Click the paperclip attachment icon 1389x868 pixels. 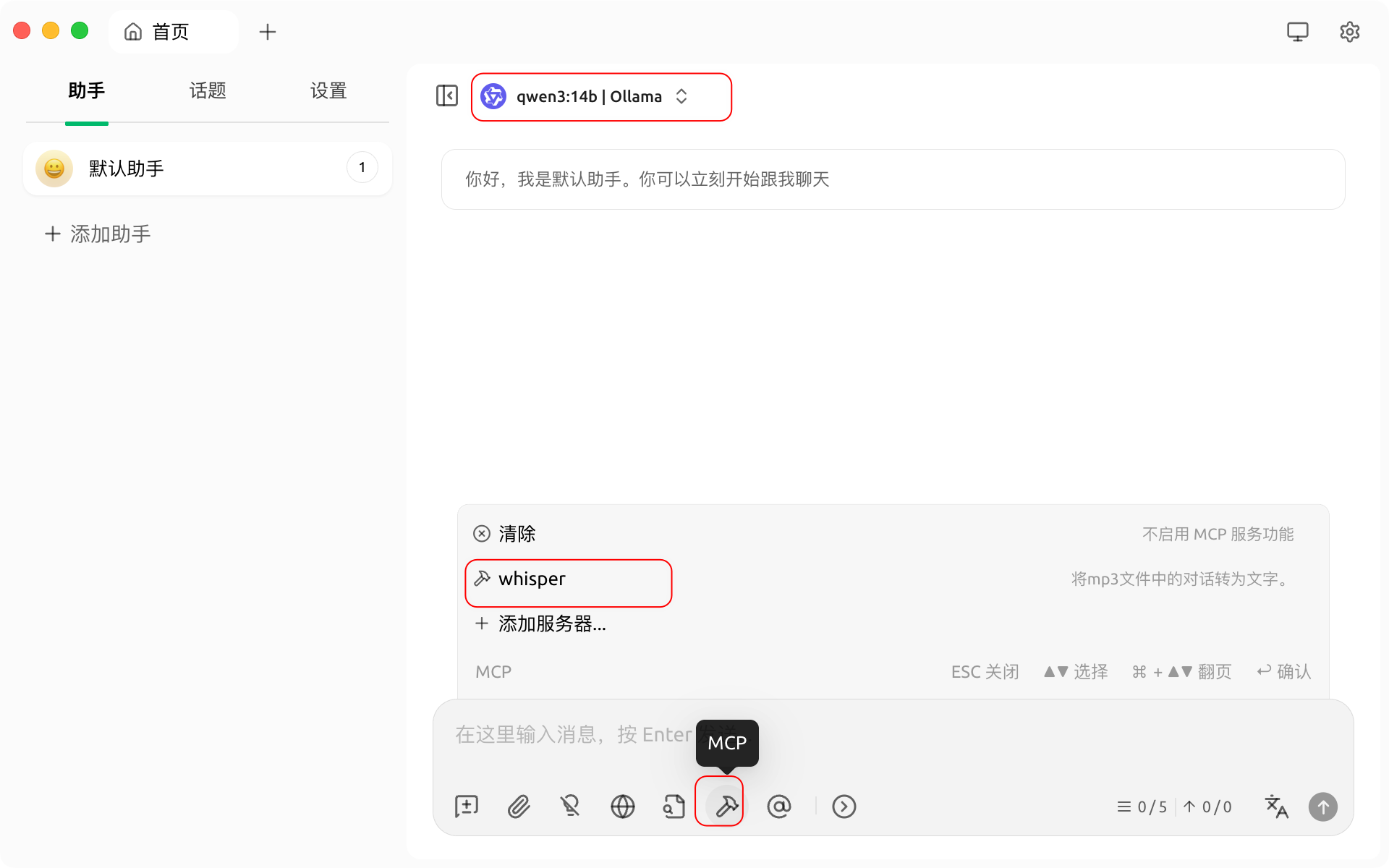point(519,806)
